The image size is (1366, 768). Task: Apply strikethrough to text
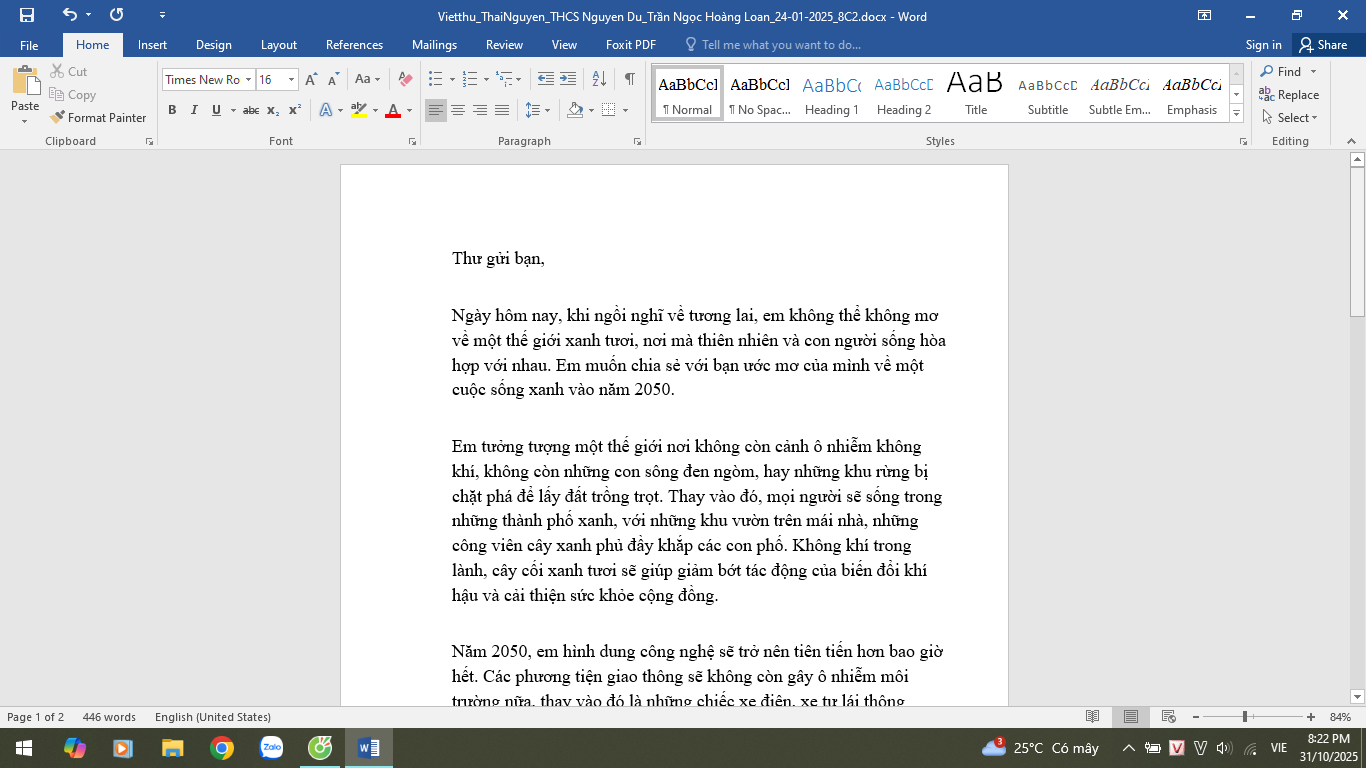[251, 110]
